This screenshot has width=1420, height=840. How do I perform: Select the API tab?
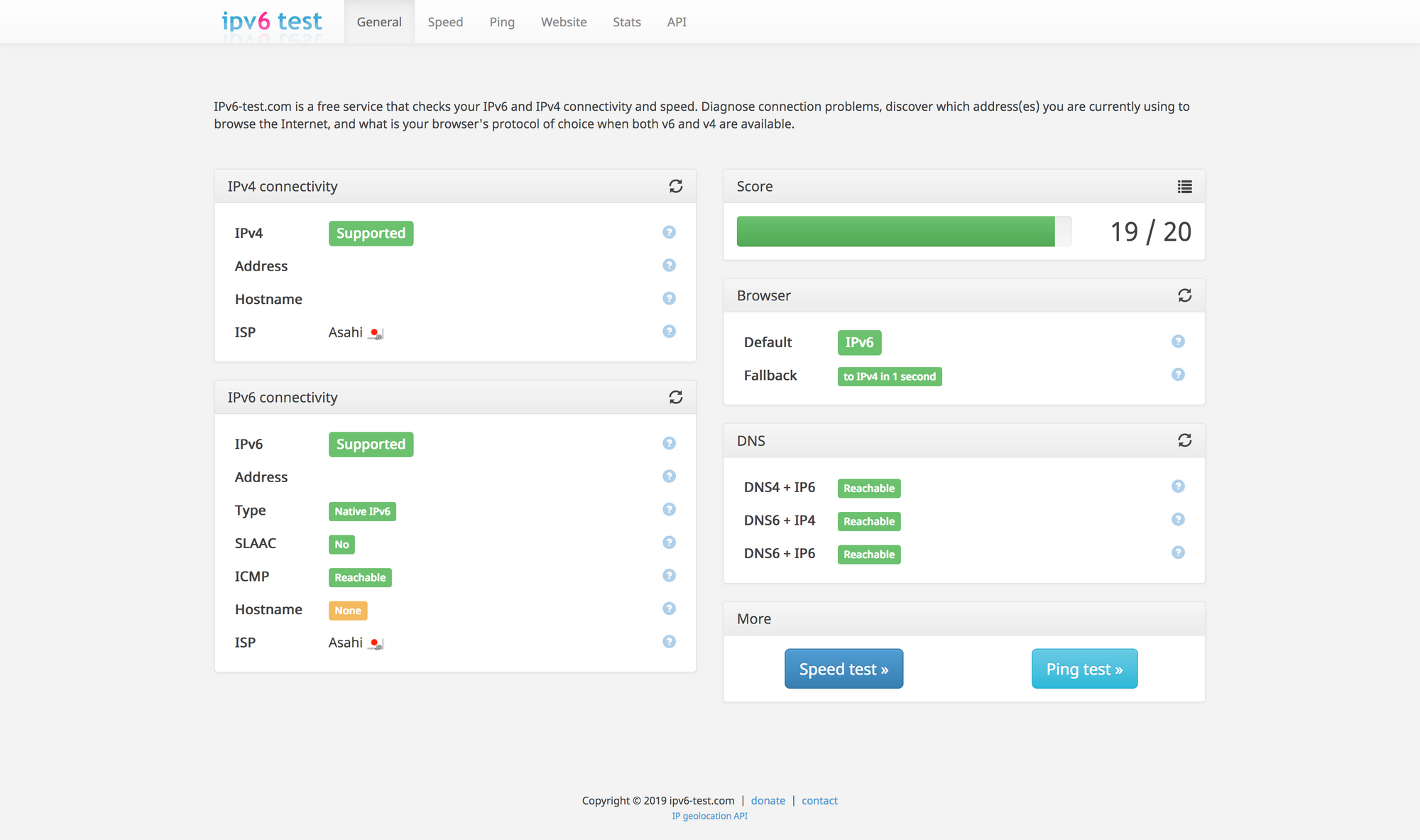pyautogui.click(x=676, y=21)
